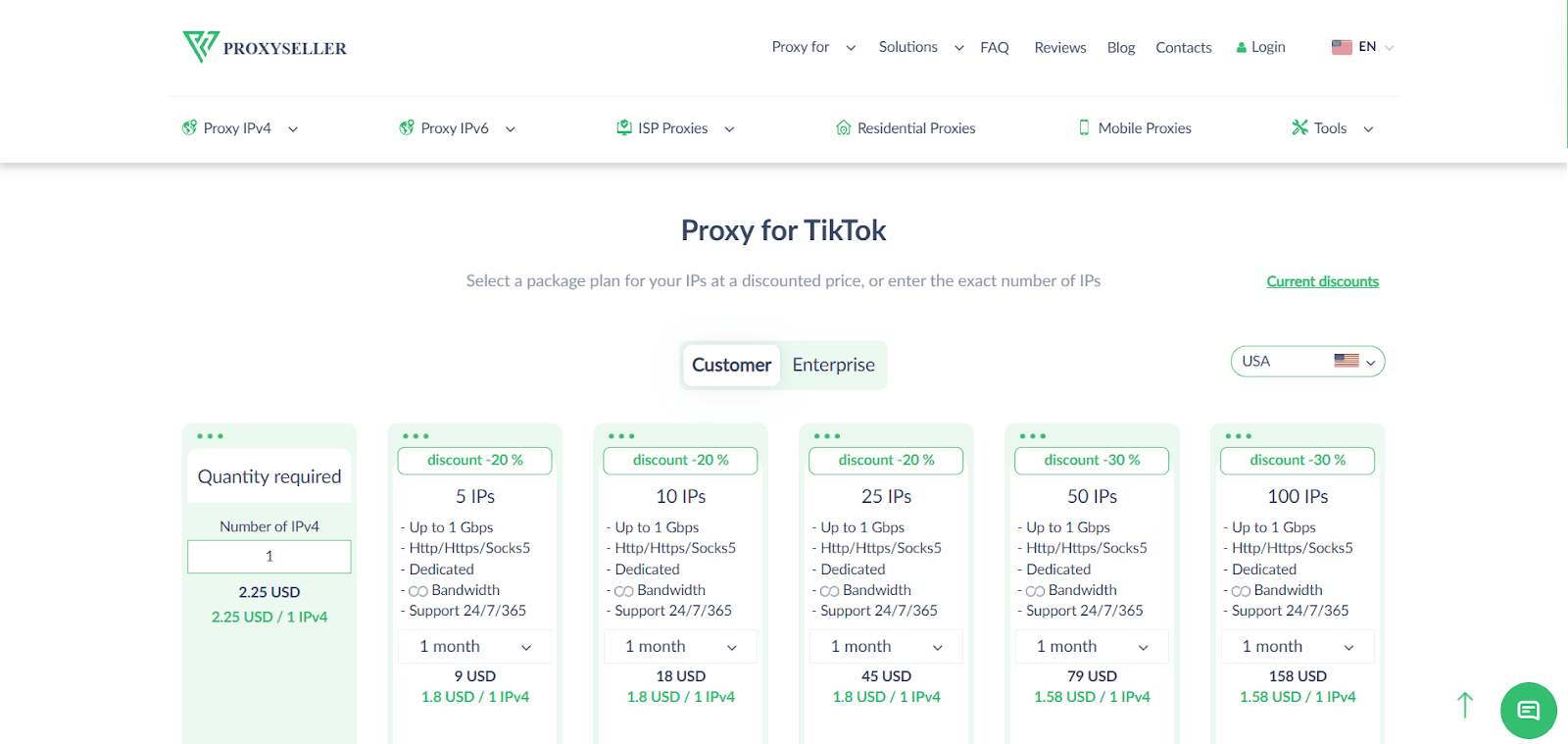Open the 10 IPs period dropdown
The height and width of the screenshot is (744, 1568).
click(x=681, y=647)
